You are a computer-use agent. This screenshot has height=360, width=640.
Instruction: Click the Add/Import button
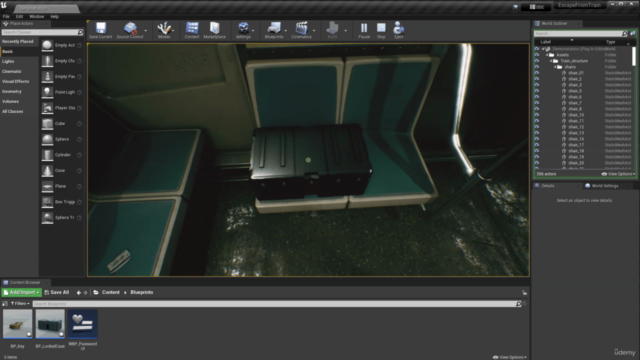pos(22,292)
